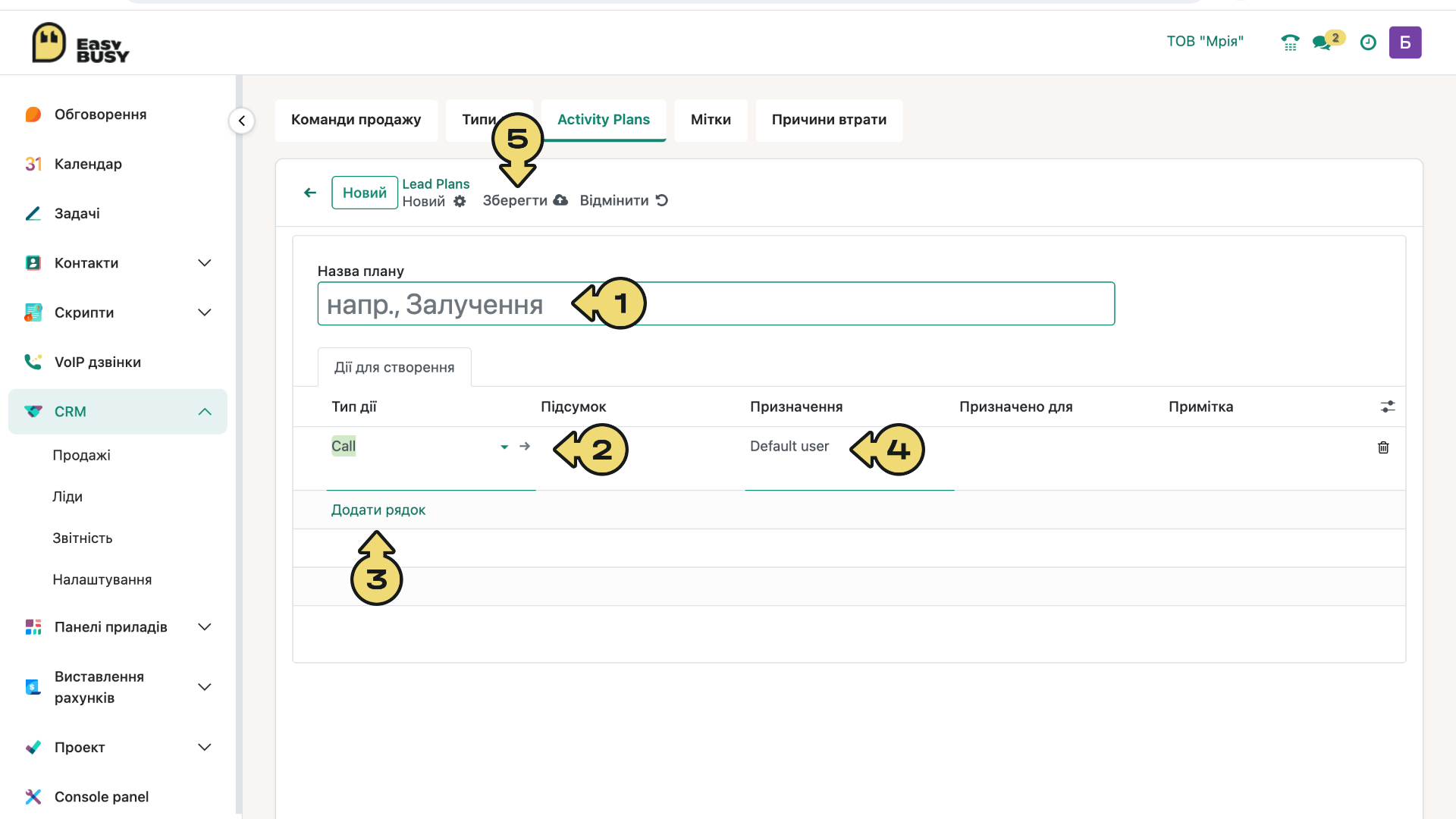
Task: Sort by Тип дії column header
Action: [x=354, y=406]
